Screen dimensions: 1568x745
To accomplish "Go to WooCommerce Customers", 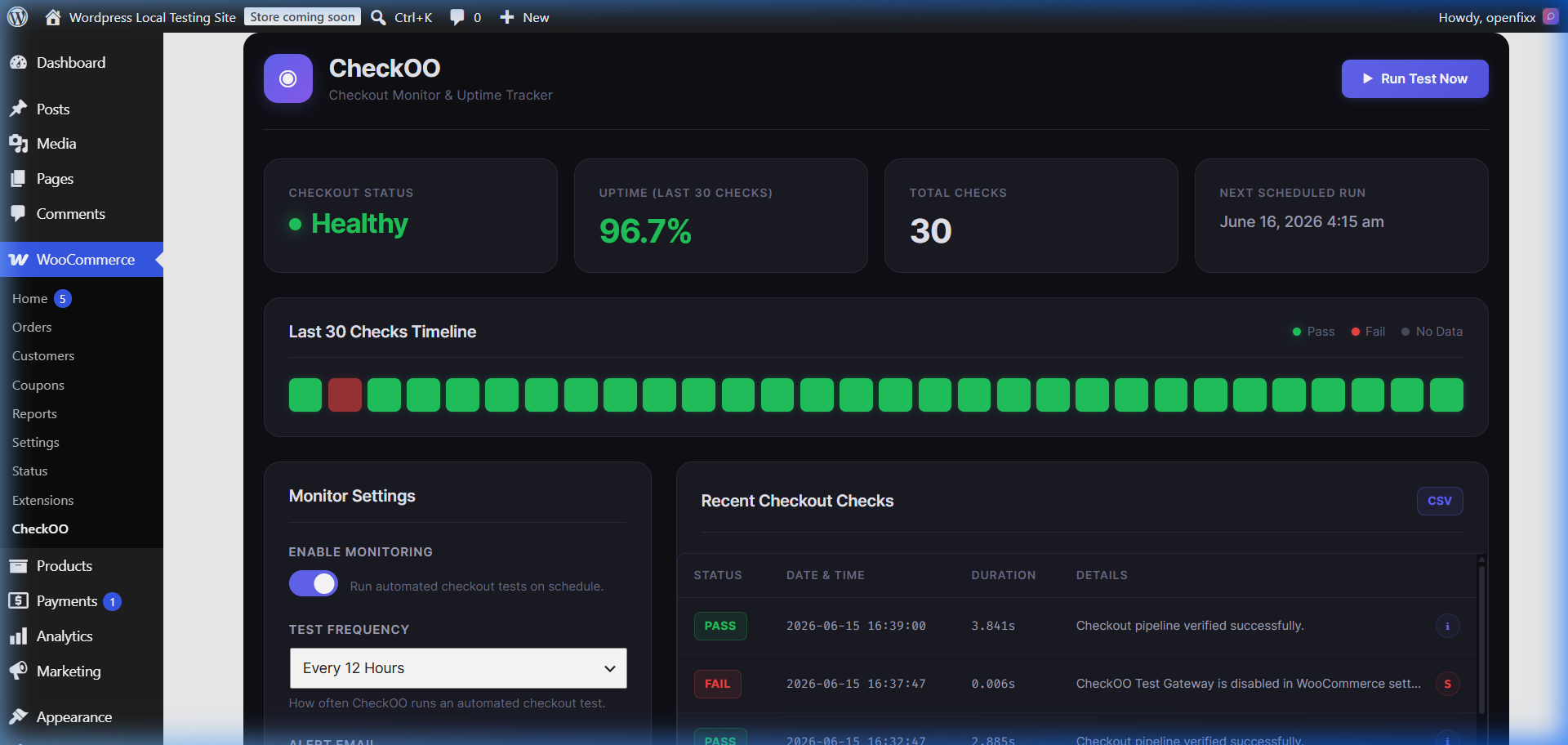I will [x=43, y=356].
